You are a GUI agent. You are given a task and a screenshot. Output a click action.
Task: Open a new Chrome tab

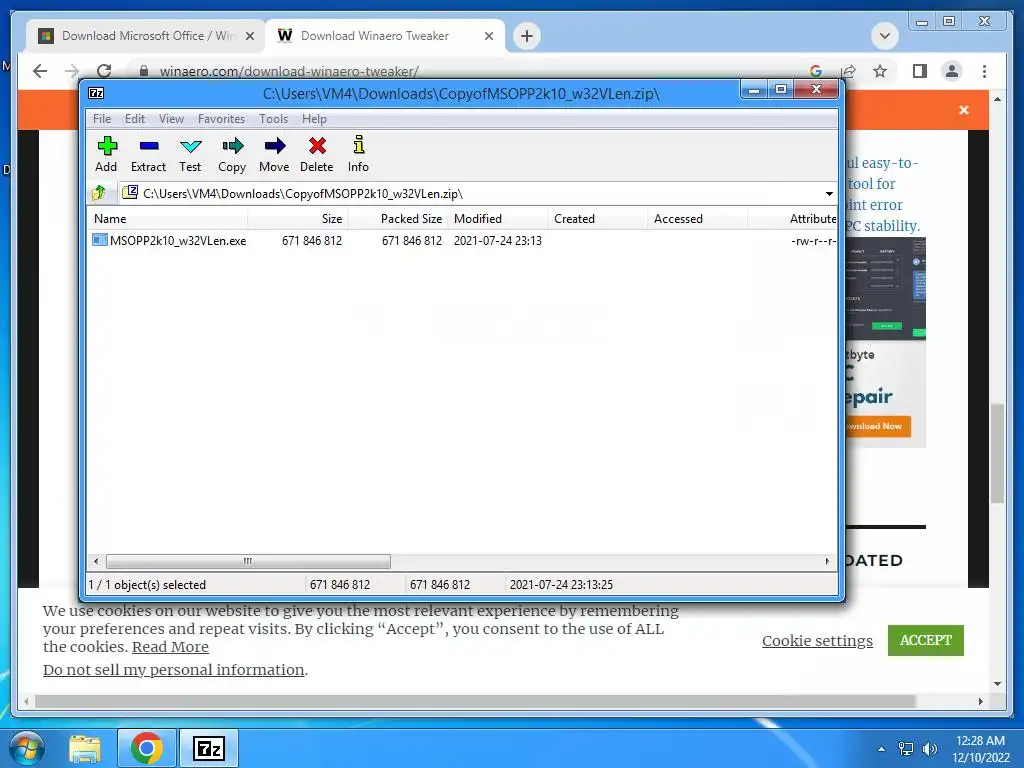click(x=527, y=35)
